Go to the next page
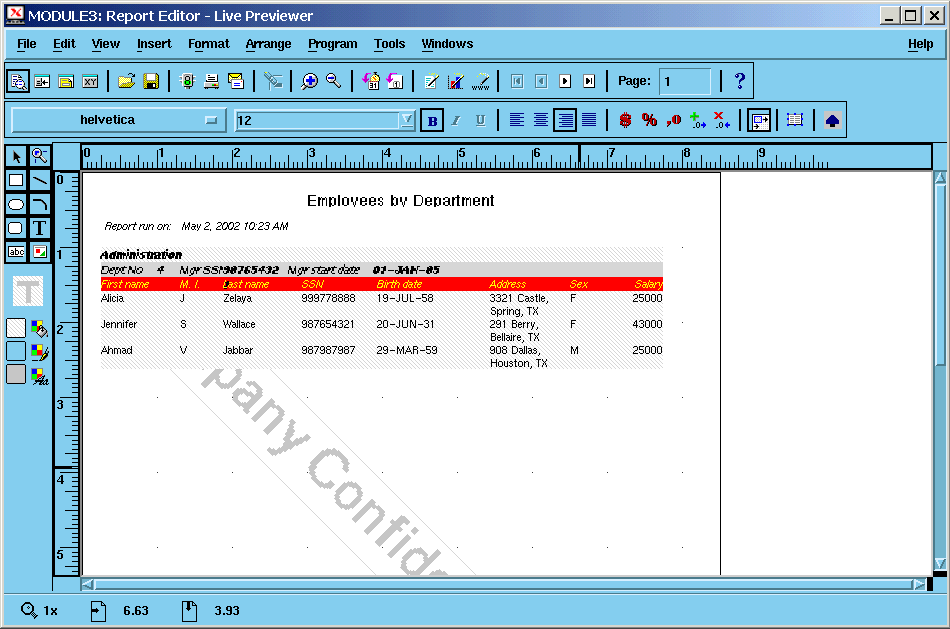 point(565,81)
